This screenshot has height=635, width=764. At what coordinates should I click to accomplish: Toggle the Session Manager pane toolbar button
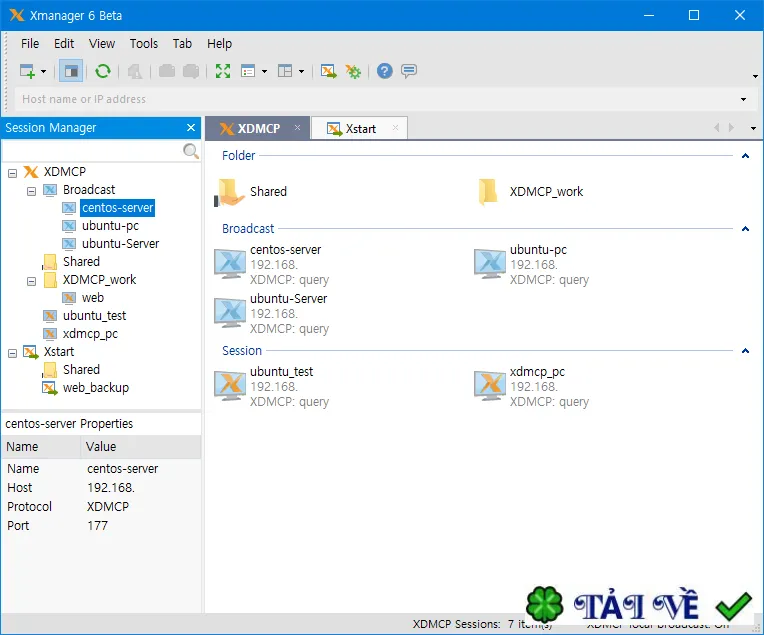(x=71, y=71)
